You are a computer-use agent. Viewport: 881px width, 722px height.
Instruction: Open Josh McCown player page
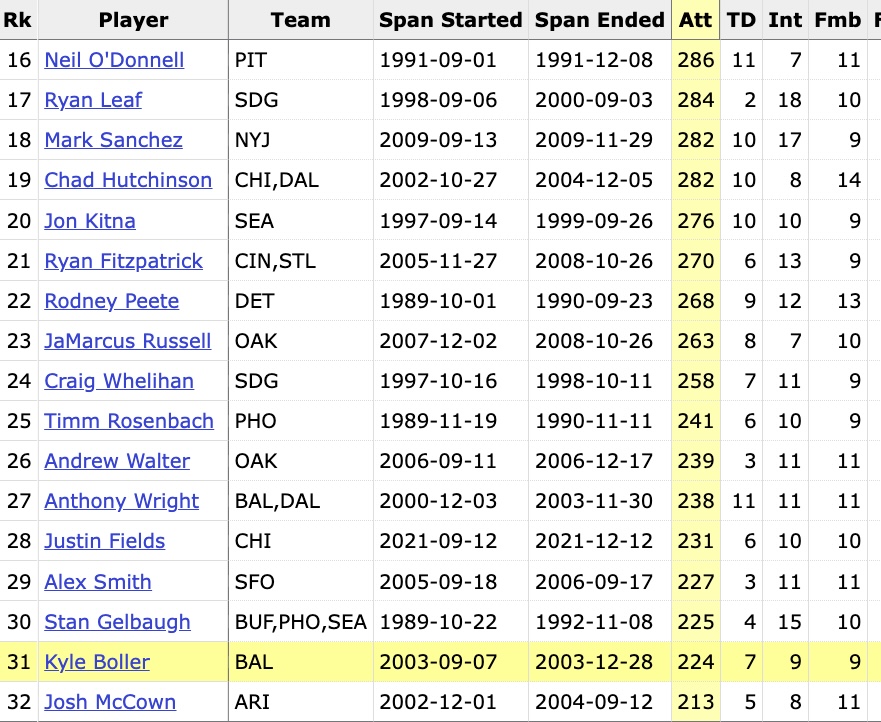click(110, 702)
